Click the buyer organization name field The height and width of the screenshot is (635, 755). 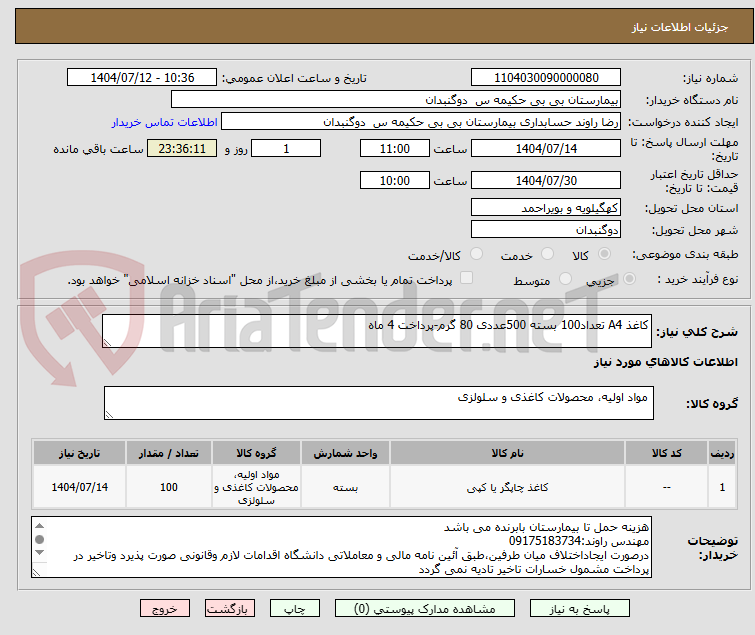click(x=396, y=100)
